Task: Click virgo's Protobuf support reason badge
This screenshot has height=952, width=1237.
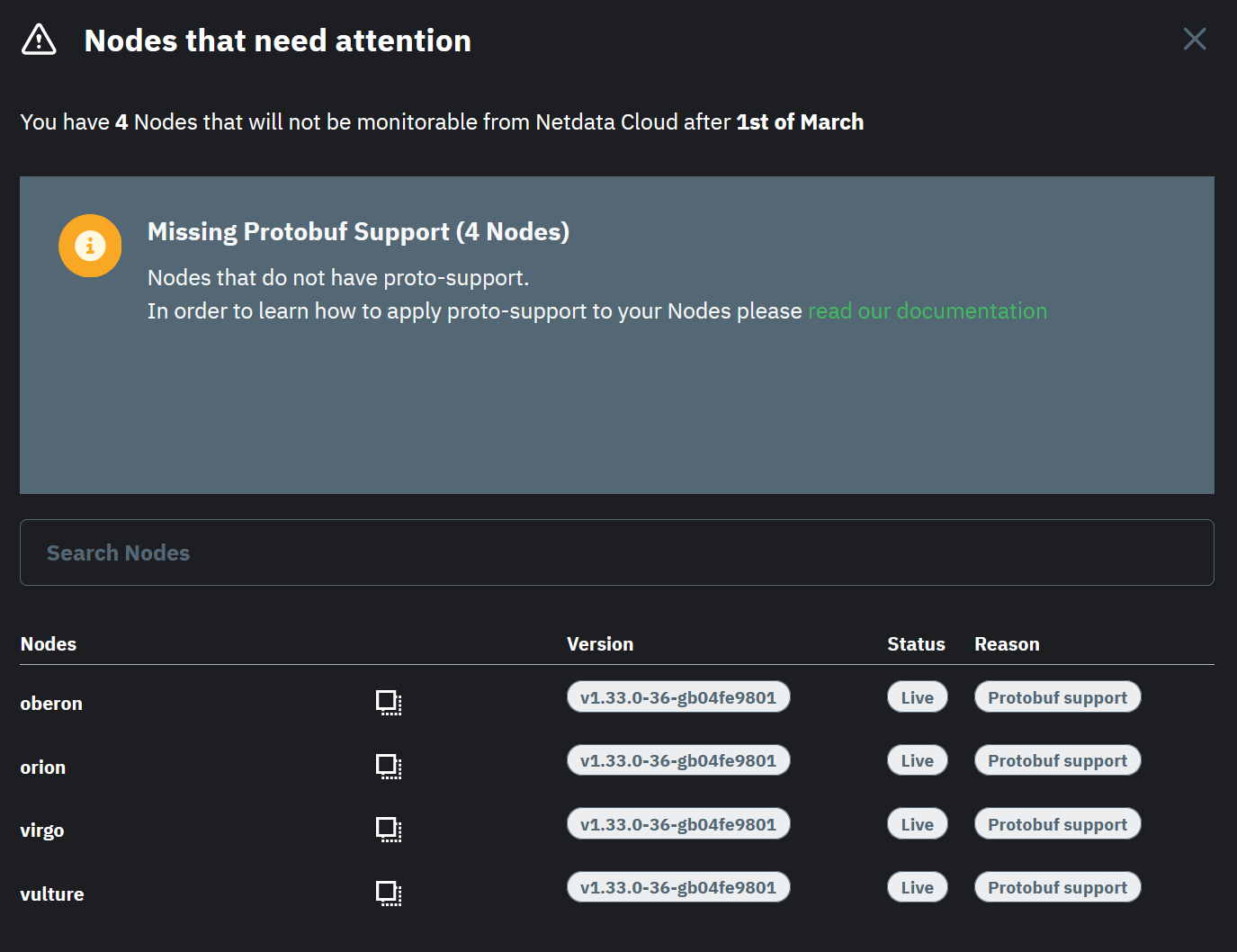Action: [x=1057, y=823]
